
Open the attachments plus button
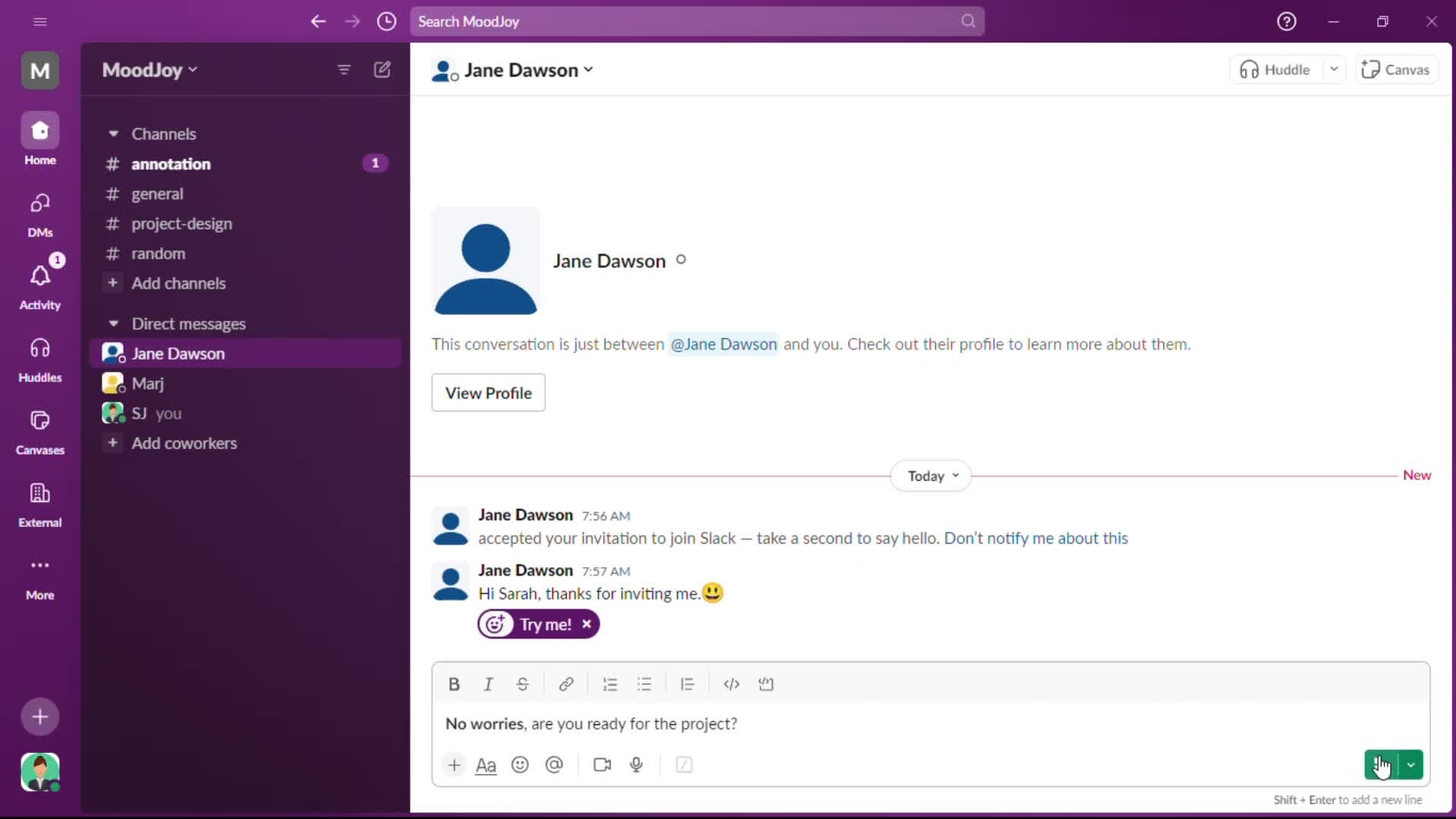tap(453, 765)
